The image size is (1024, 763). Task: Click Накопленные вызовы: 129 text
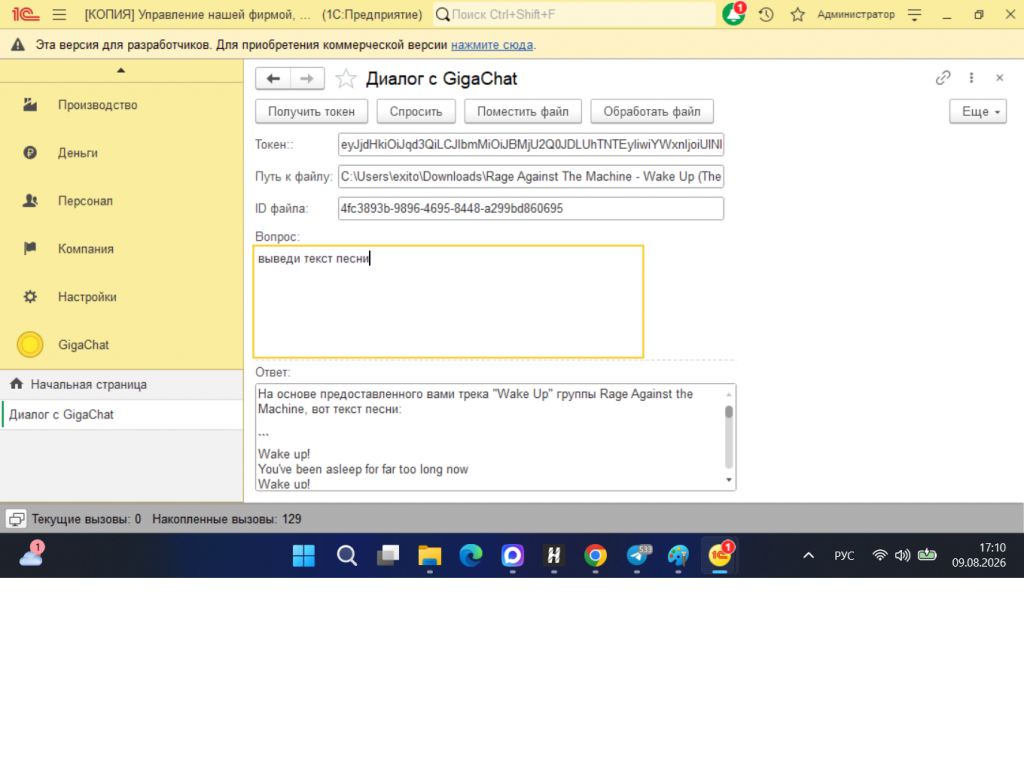click(227, 519)
